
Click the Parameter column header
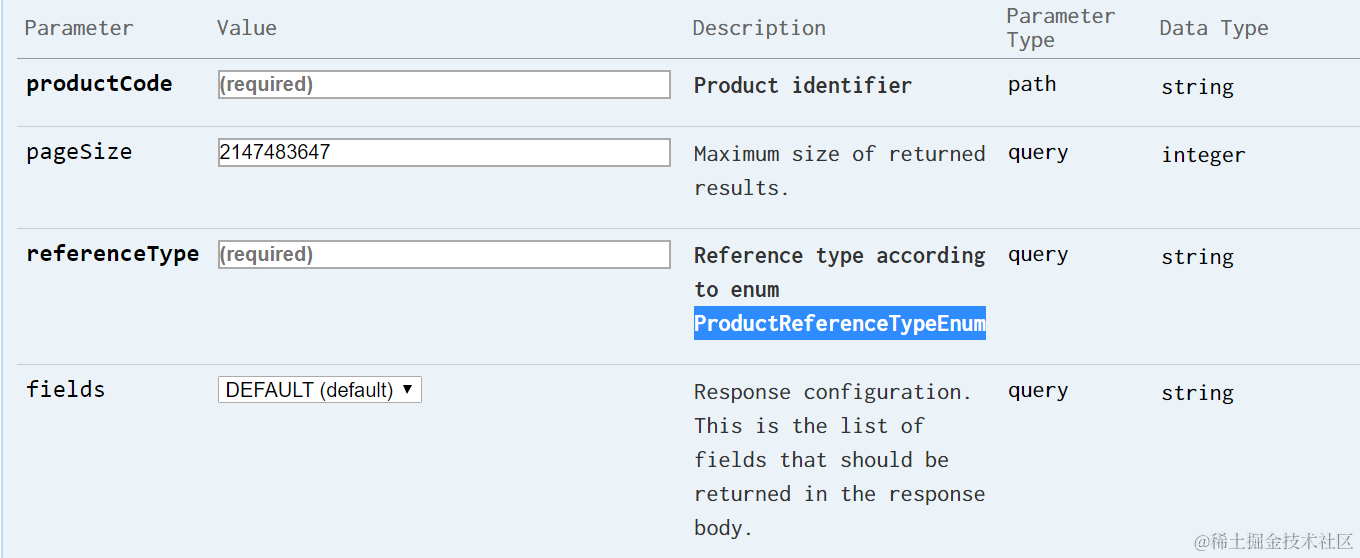[x=79, y=28]
